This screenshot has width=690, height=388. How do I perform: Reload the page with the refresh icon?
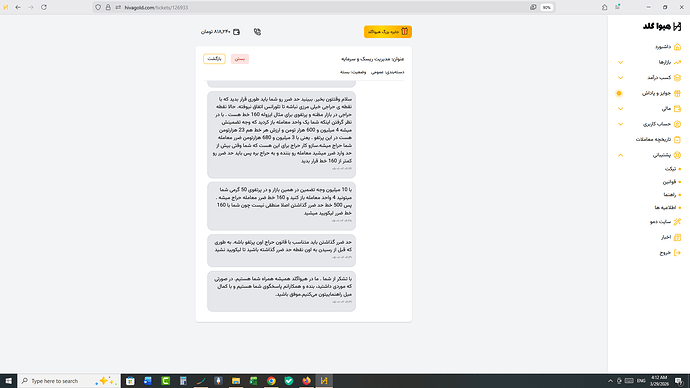pyautogui.click(x=44, y=7)
